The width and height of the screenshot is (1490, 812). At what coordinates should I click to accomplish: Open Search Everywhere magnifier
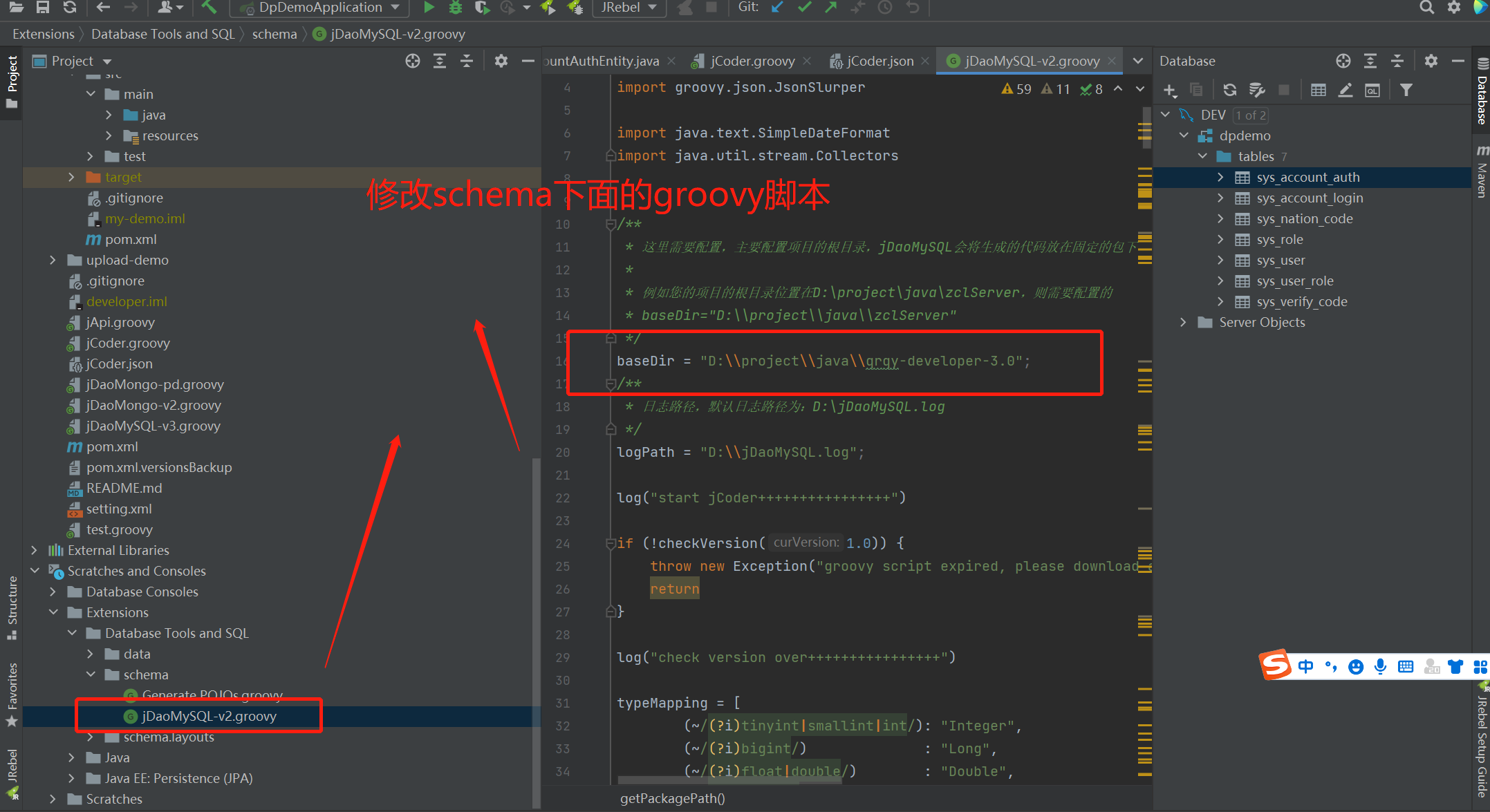(x=1426, y=8)
